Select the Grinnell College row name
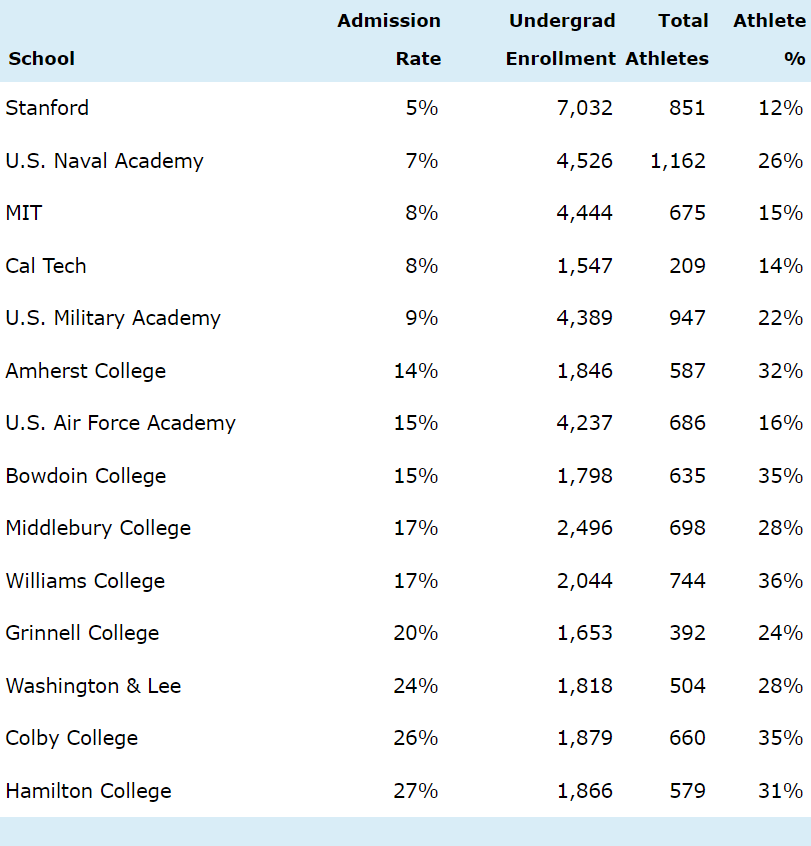The image size is (811, 846). coord(83,632)
